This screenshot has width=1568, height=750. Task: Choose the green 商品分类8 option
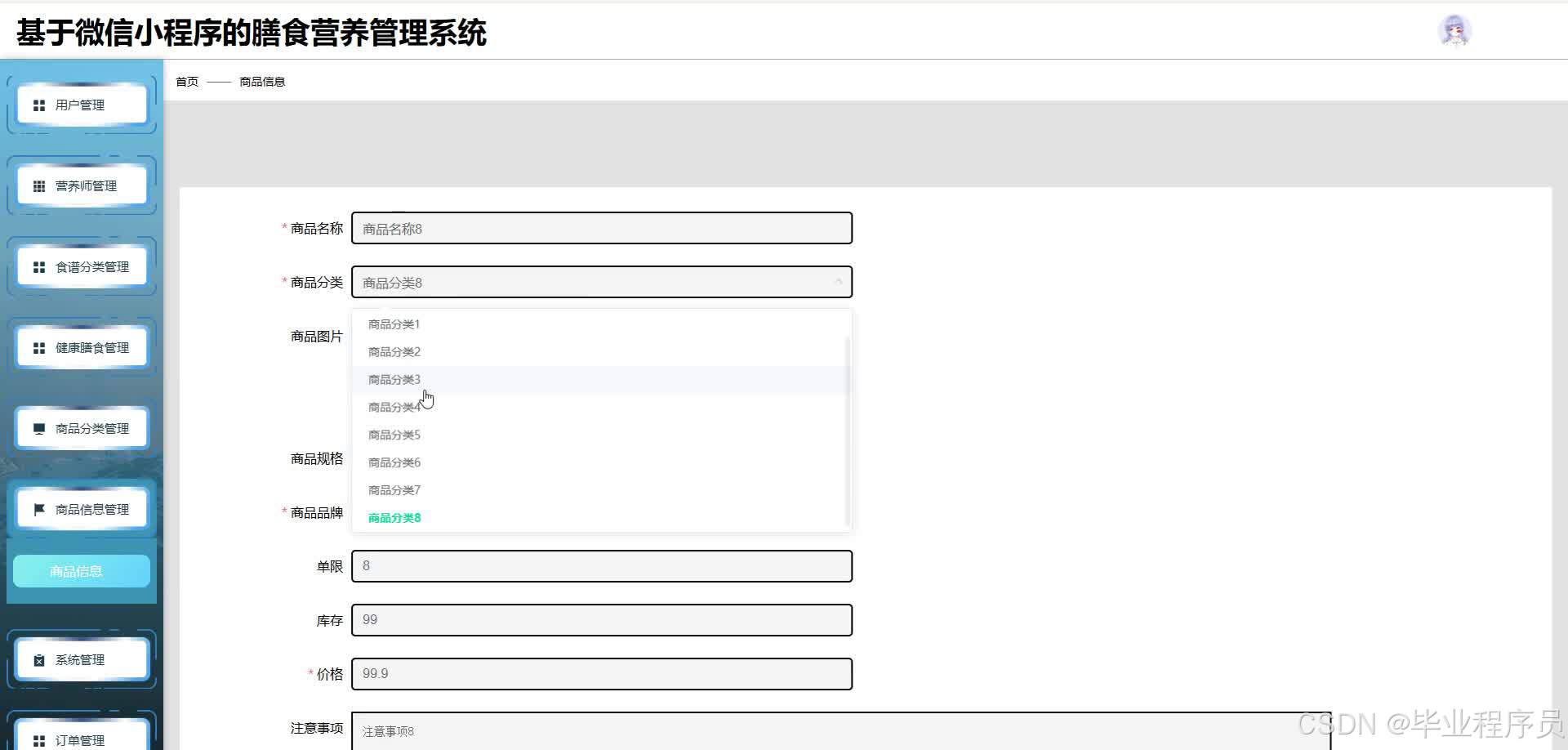pyautogui.click(x=602, y=518)
